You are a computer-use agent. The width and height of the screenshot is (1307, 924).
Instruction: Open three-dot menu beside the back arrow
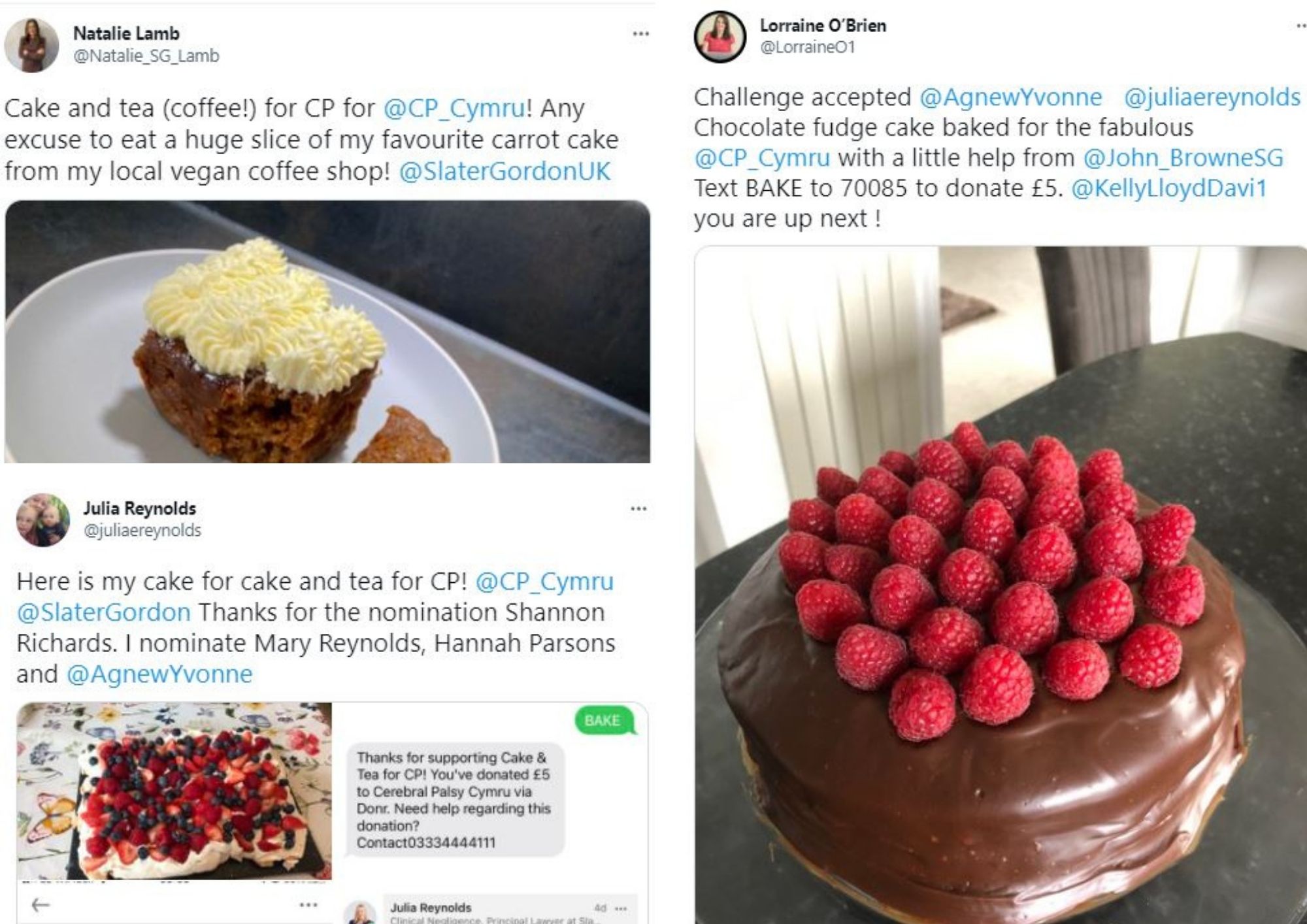click(x=308, y=904)
